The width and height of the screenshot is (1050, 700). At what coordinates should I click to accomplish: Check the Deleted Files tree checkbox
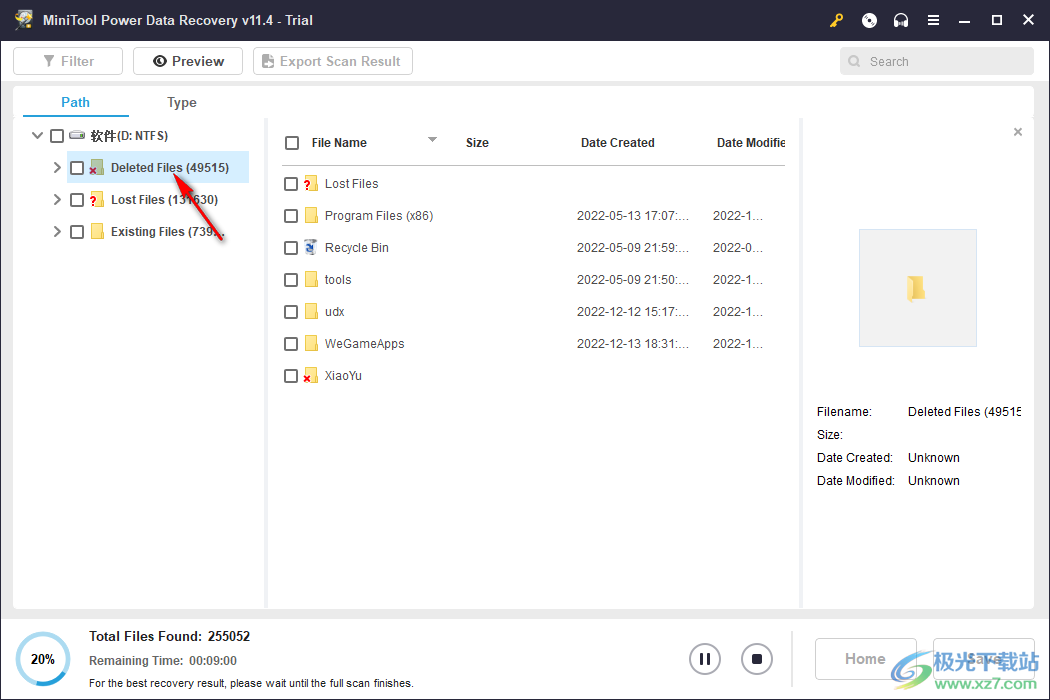[x=77, y=168]
